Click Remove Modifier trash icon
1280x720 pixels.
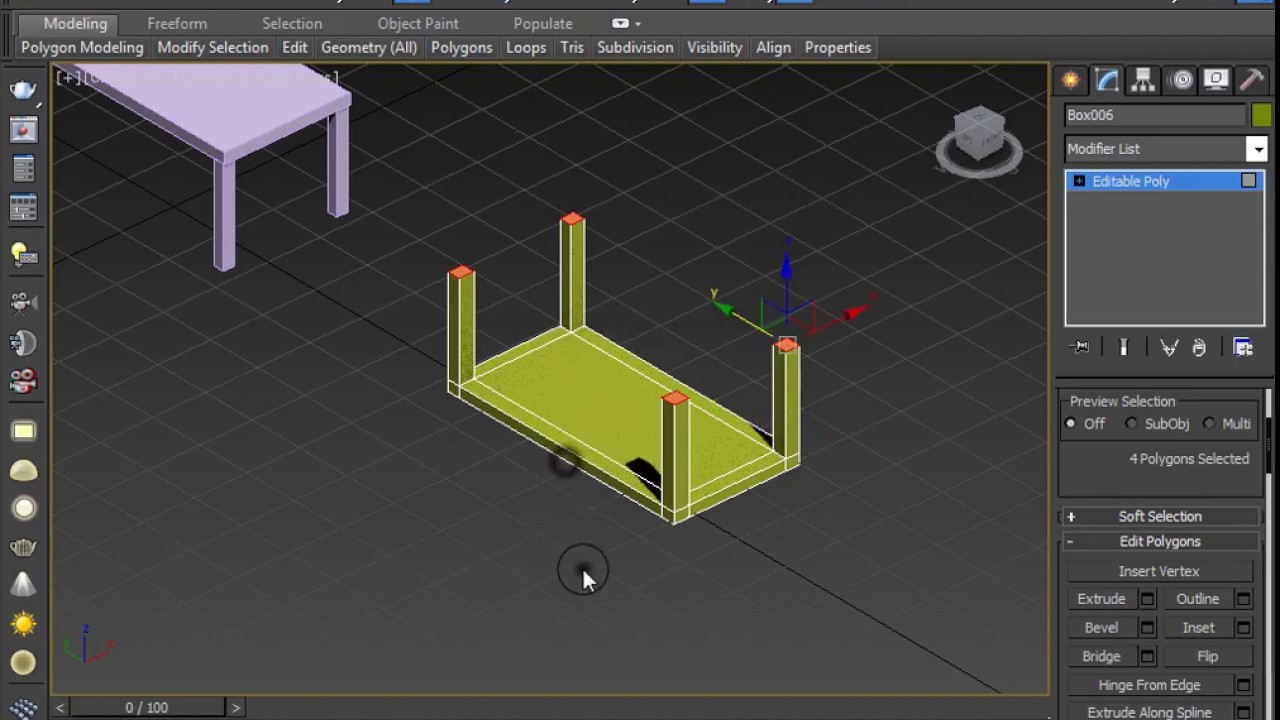point(1199,347)
